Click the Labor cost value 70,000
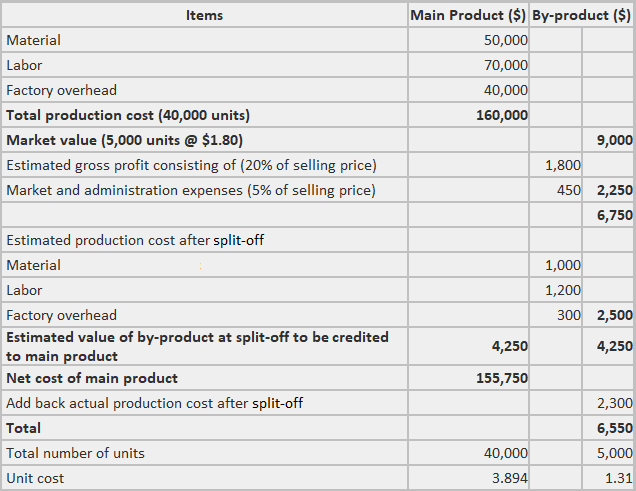636x491 pixels. tap(505, 65)
